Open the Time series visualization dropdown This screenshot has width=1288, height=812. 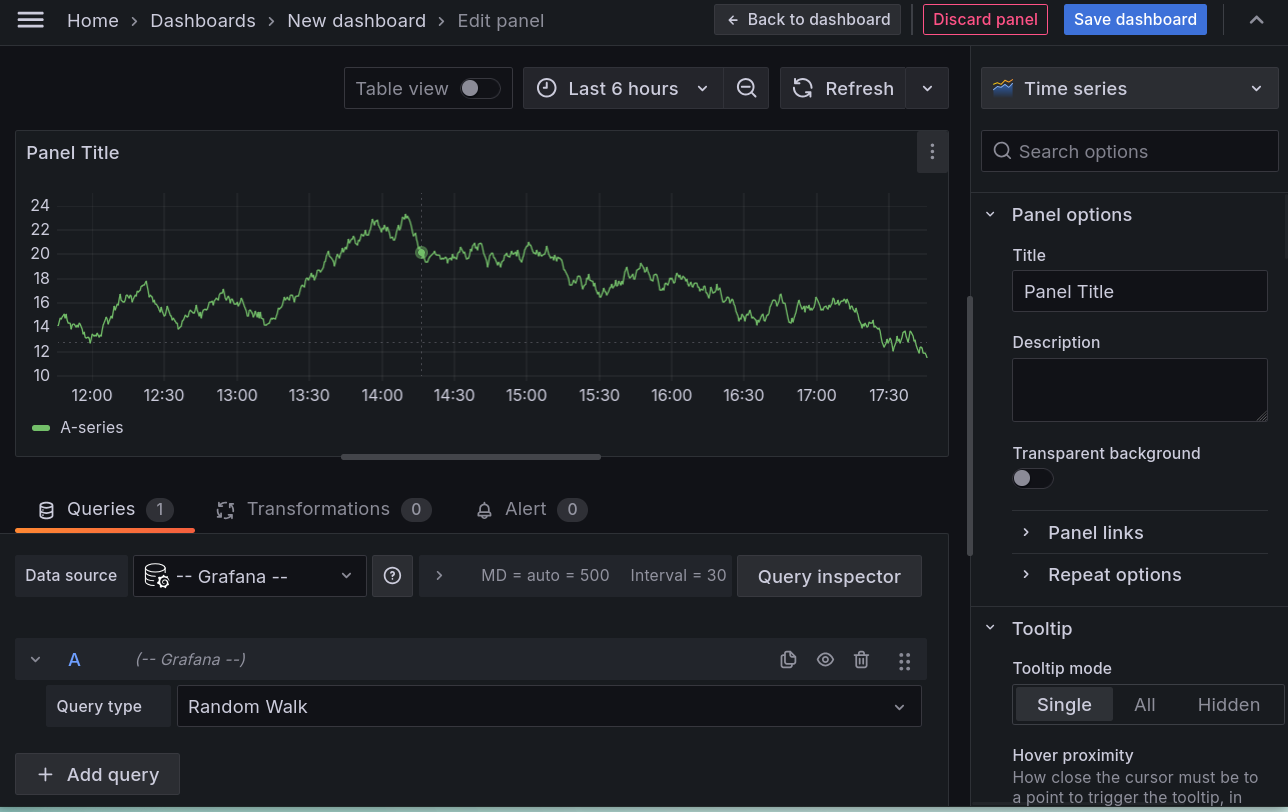pos(1129,88)
